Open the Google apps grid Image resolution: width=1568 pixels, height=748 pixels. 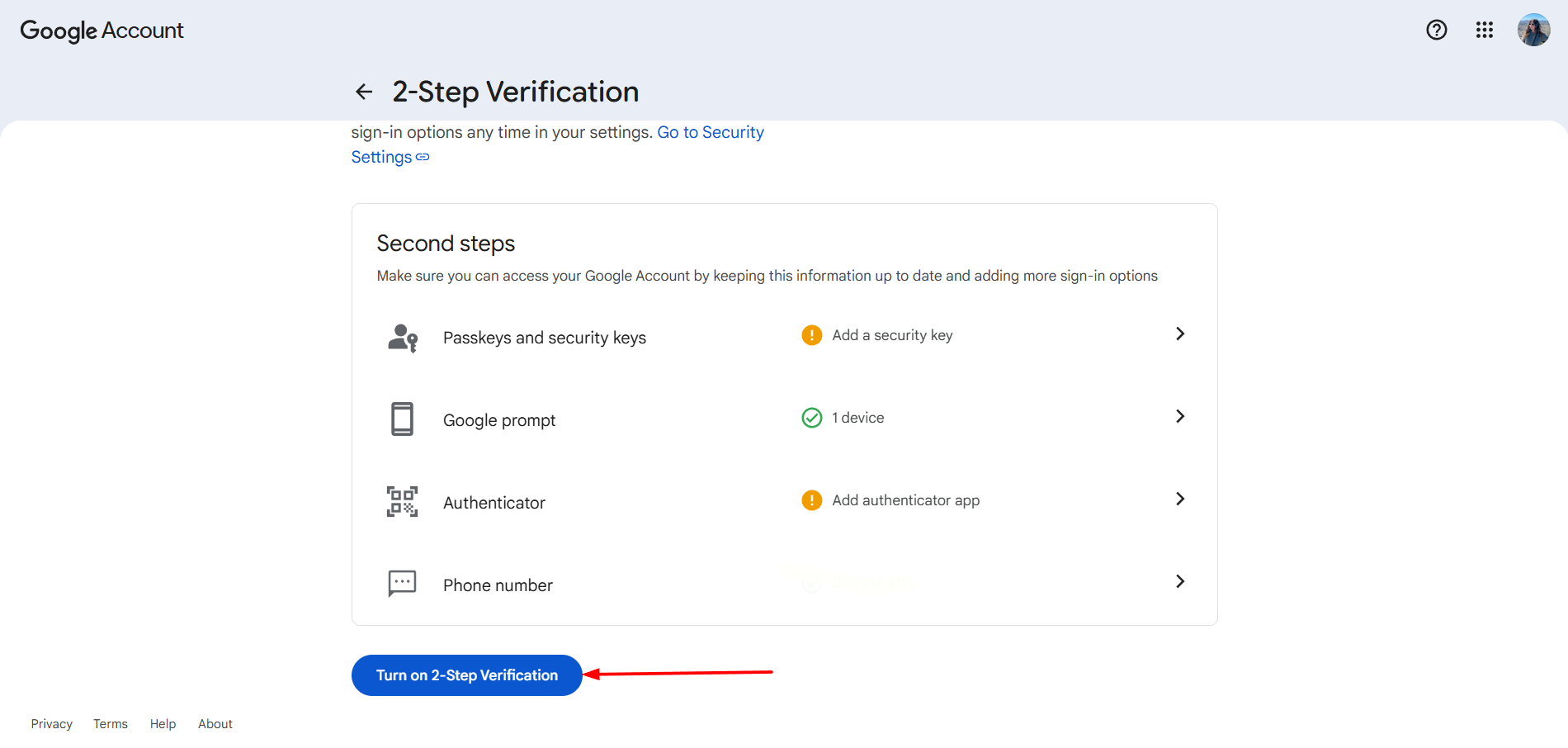coord(1485,31)
